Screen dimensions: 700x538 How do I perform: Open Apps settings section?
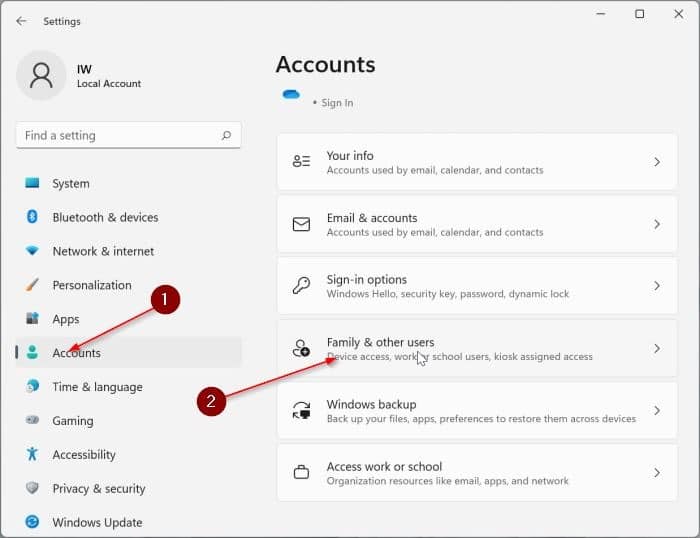pos(129,319)
